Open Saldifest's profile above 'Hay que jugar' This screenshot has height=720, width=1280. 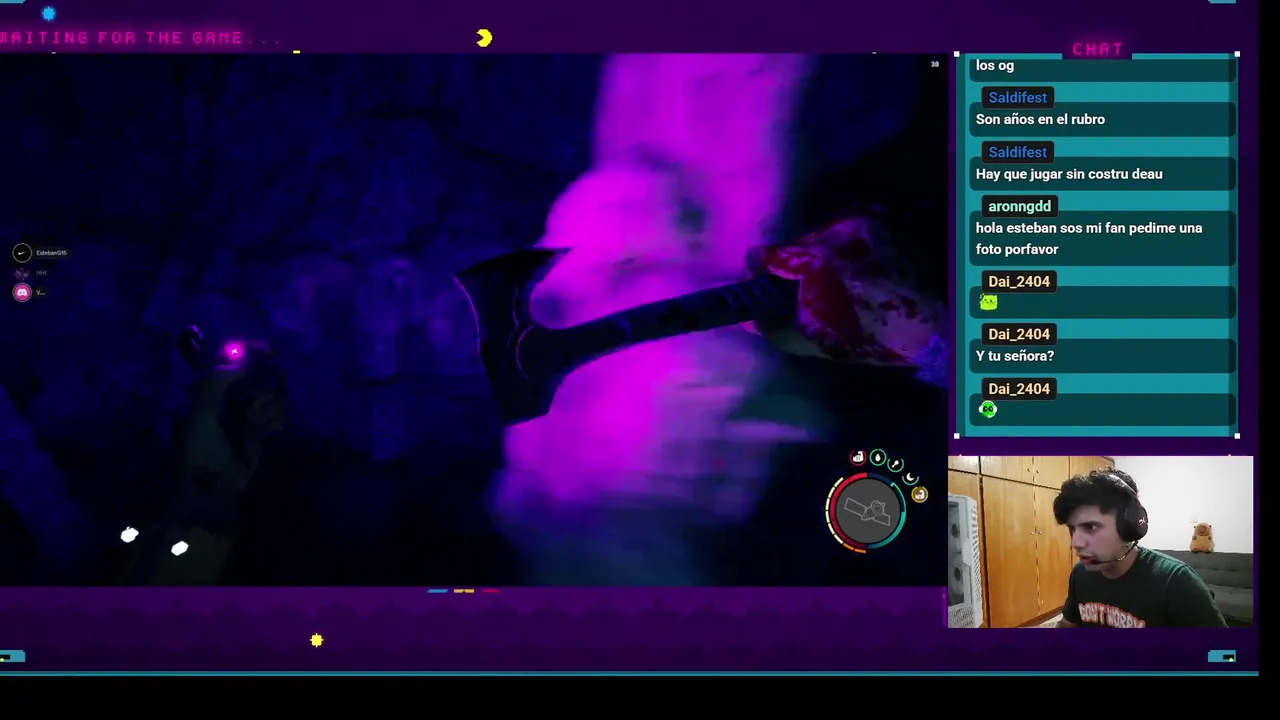coord(1017,152)
